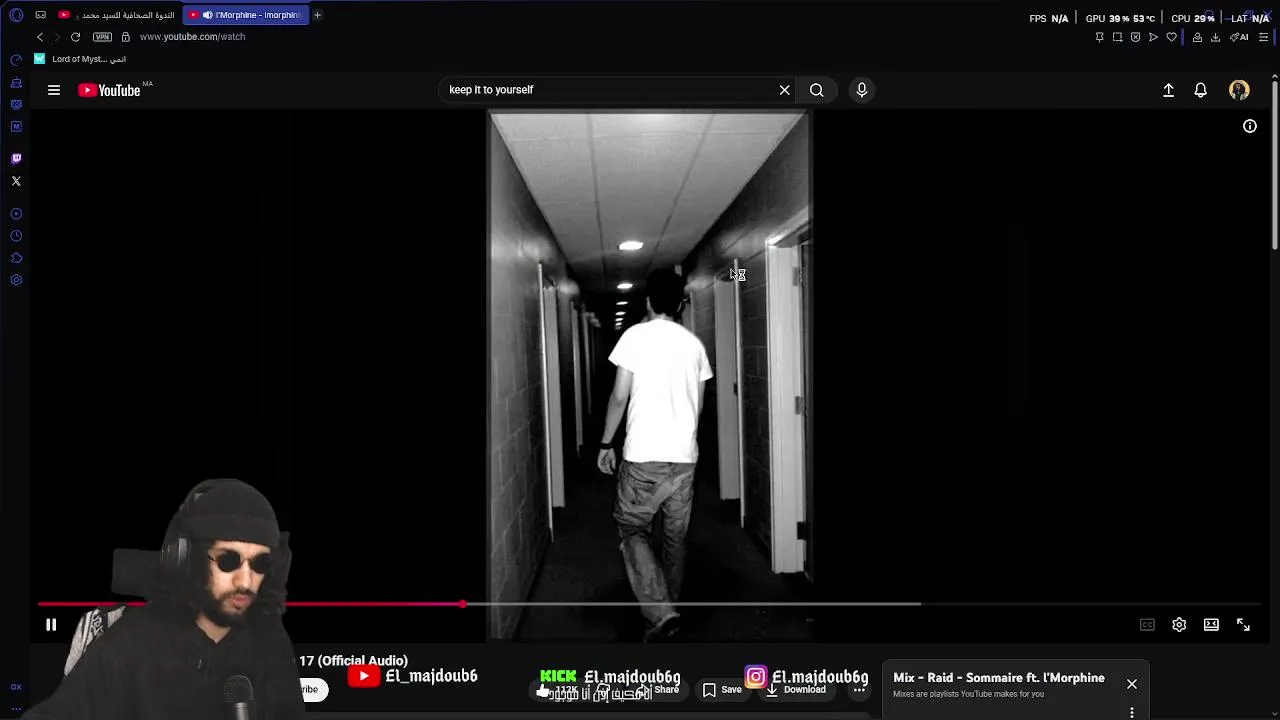Open the ad blocker shield X icon
Viewport: 1280px width, 720px height.
(x=1135, y=37)
